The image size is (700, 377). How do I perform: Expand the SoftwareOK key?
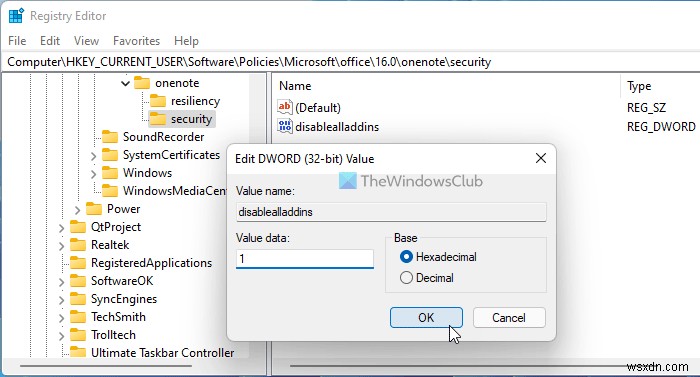click(62, 282)
